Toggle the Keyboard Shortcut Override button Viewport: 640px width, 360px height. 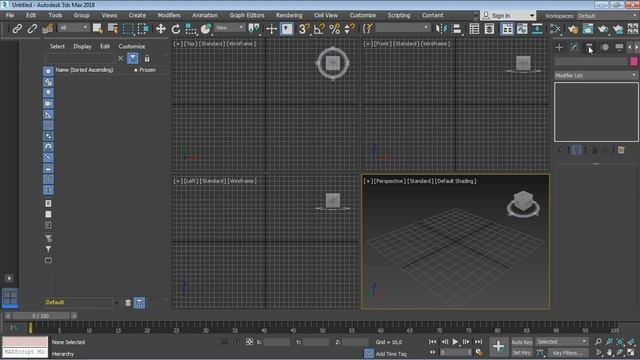(x=287, y=29)
